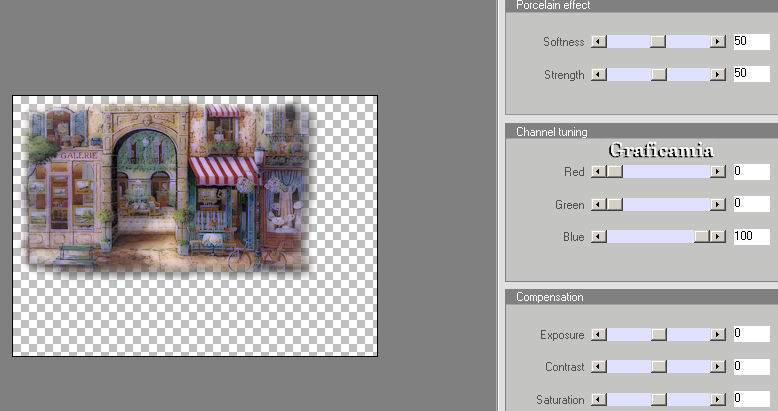Click right arrow of Red channel slider
The width and height of the screenshot is (778, 411).
click(718, 172)
